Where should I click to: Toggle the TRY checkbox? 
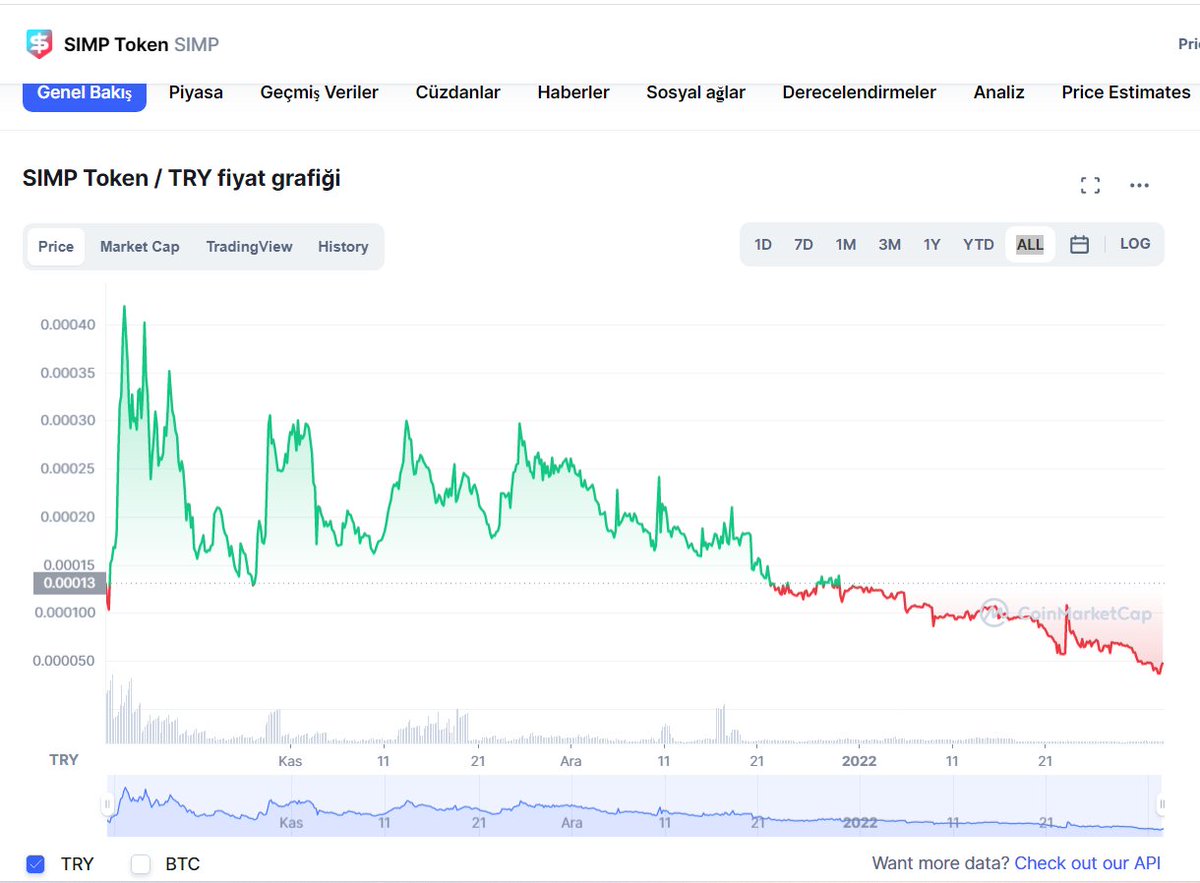36,864
